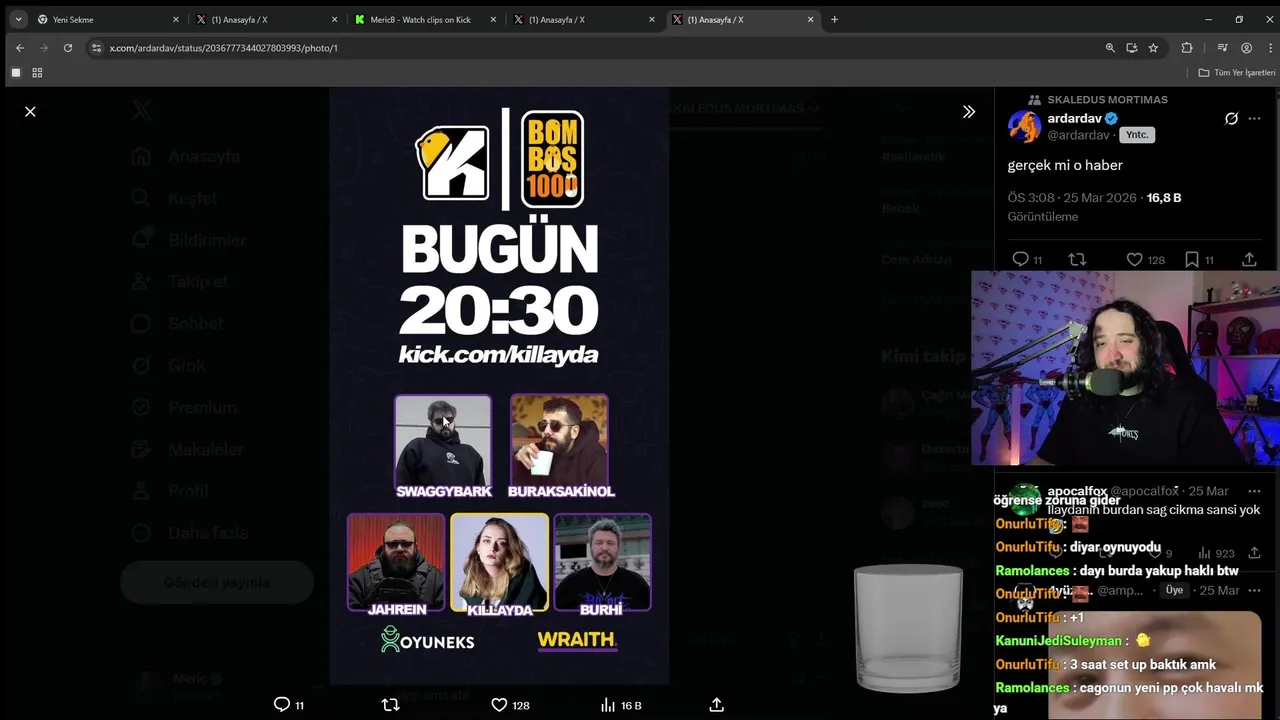Open the apps grid icon in bookmarks bar
This screenshot has width=1280, height=720.
click(37, 73)
